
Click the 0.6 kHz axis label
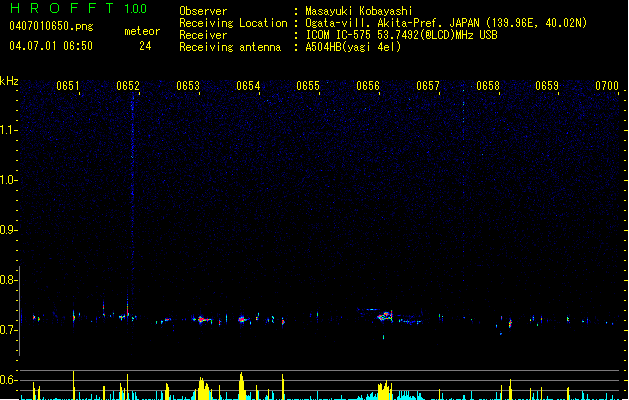pyautogui.click(x=9, y=380)
